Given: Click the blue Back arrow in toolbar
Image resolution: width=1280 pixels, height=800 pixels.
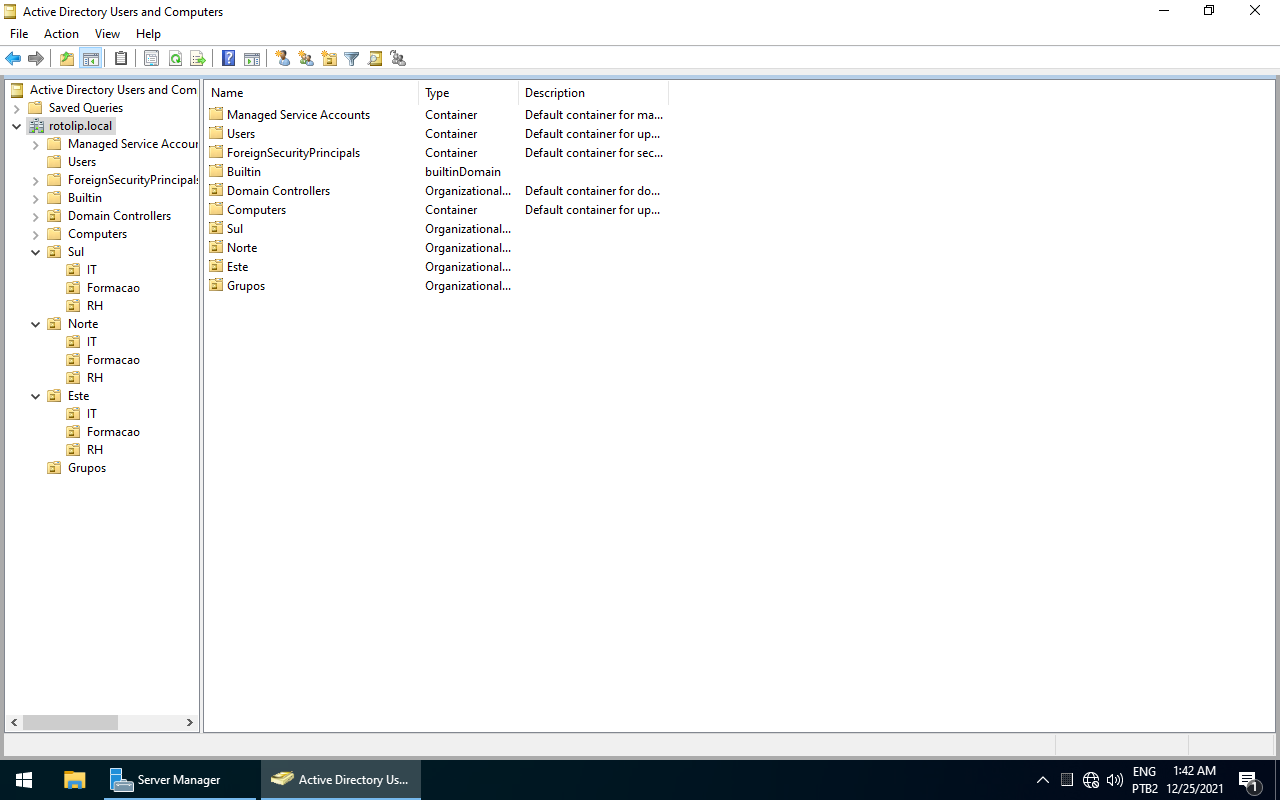Looking at the screenshot, I should point(13,59).
